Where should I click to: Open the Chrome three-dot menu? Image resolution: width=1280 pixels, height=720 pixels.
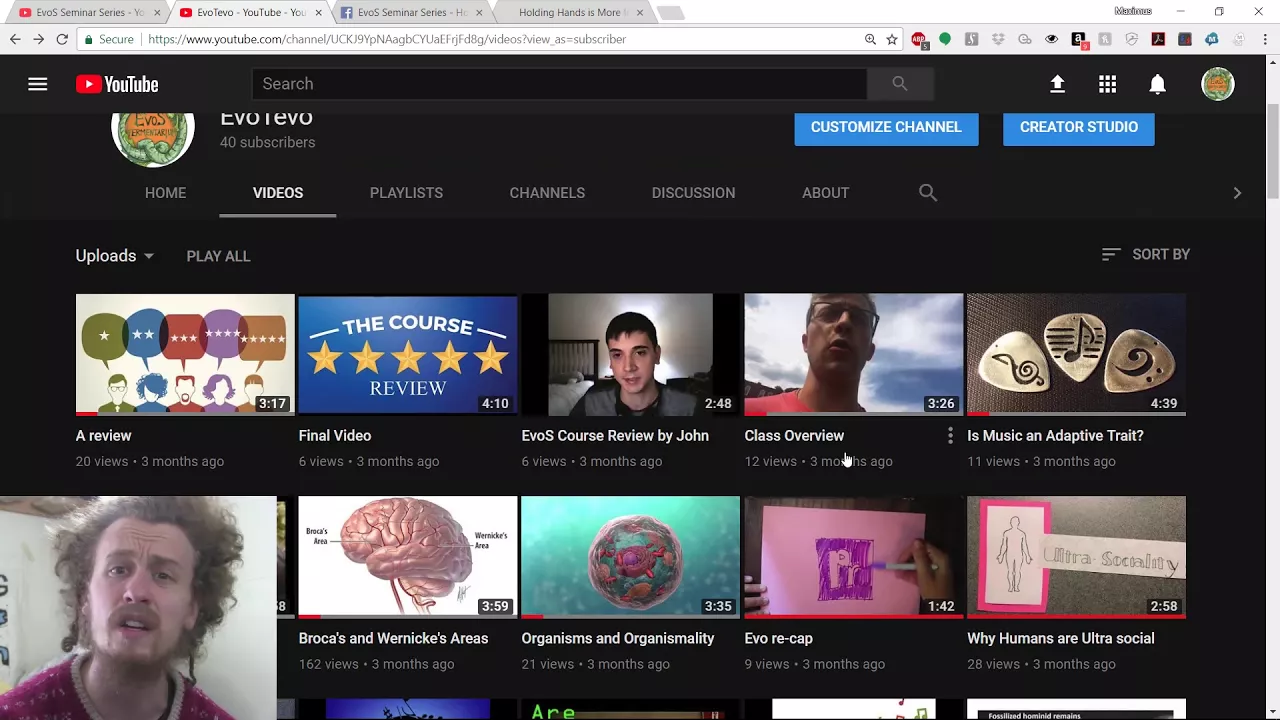(x=1265, y=39)
